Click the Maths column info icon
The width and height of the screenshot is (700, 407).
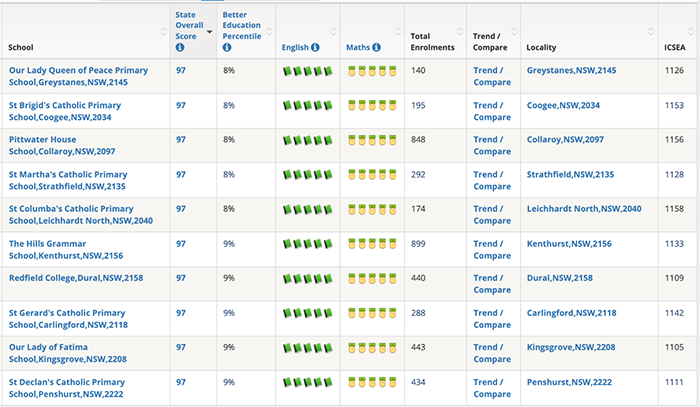(376, 47)
